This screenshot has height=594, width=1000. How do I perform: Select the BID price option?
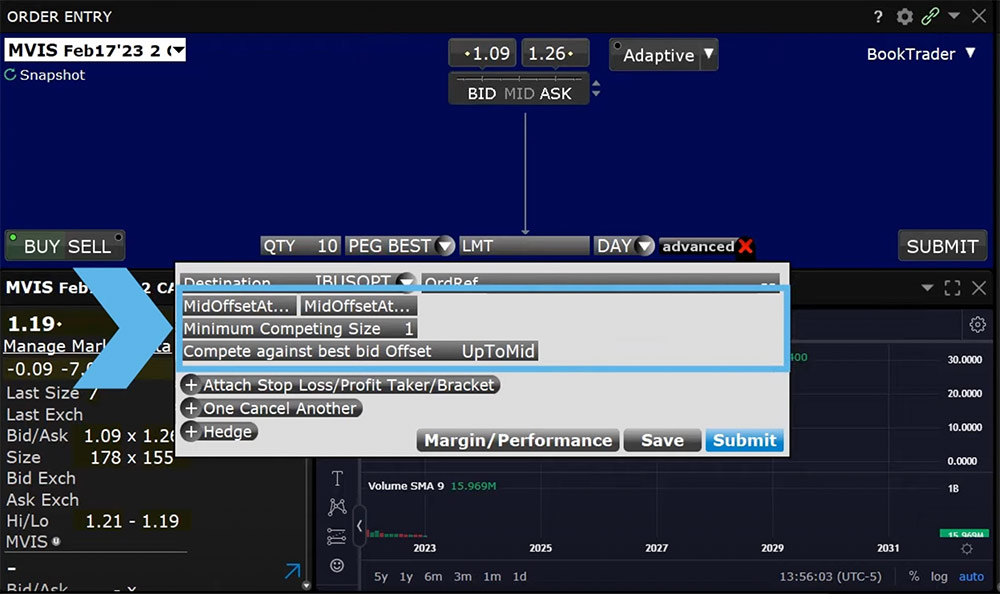(x=482, y=94)
